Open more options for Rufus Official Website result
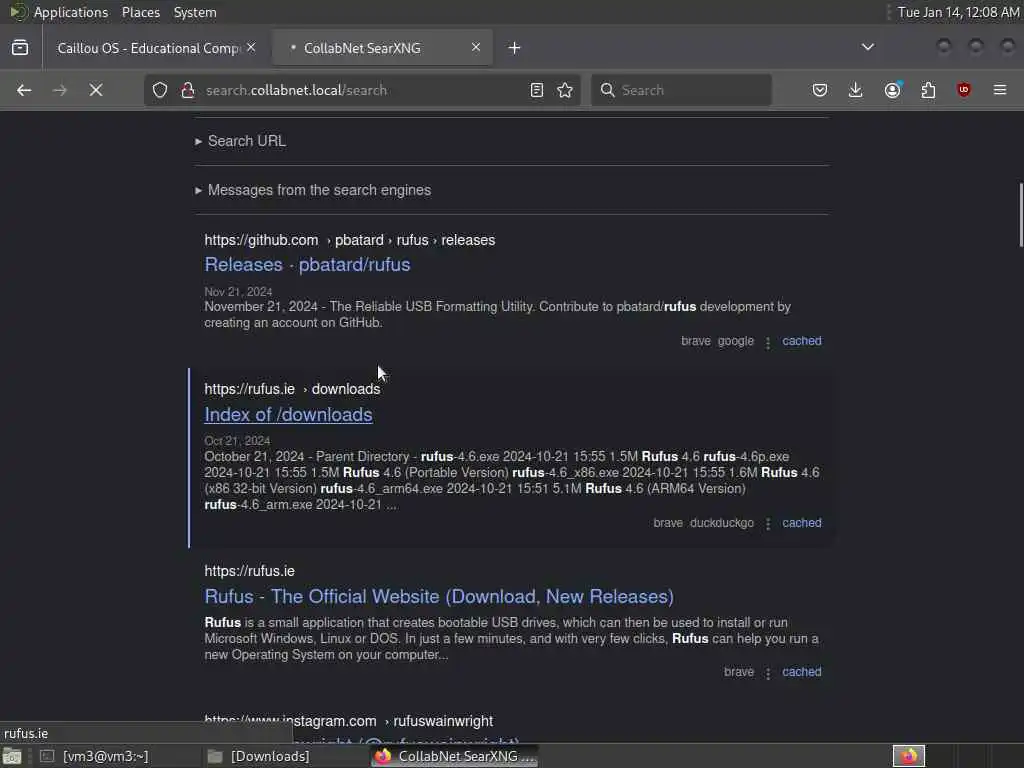This screenshot has width=1024, height=768. (768, 673)
